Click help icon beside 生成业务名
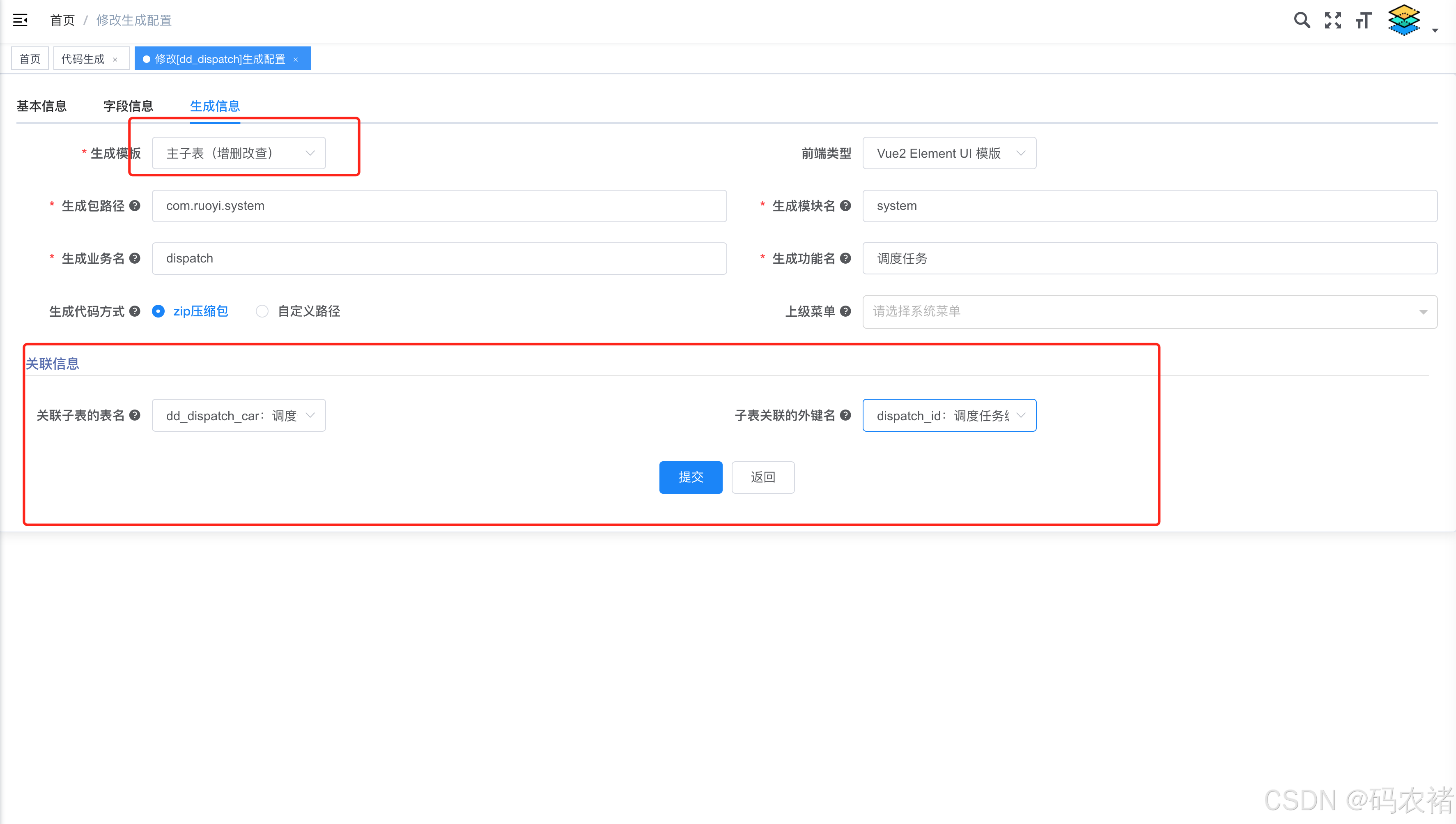Viewport: 1456px width, 824px height. click(x=135, y=258)
